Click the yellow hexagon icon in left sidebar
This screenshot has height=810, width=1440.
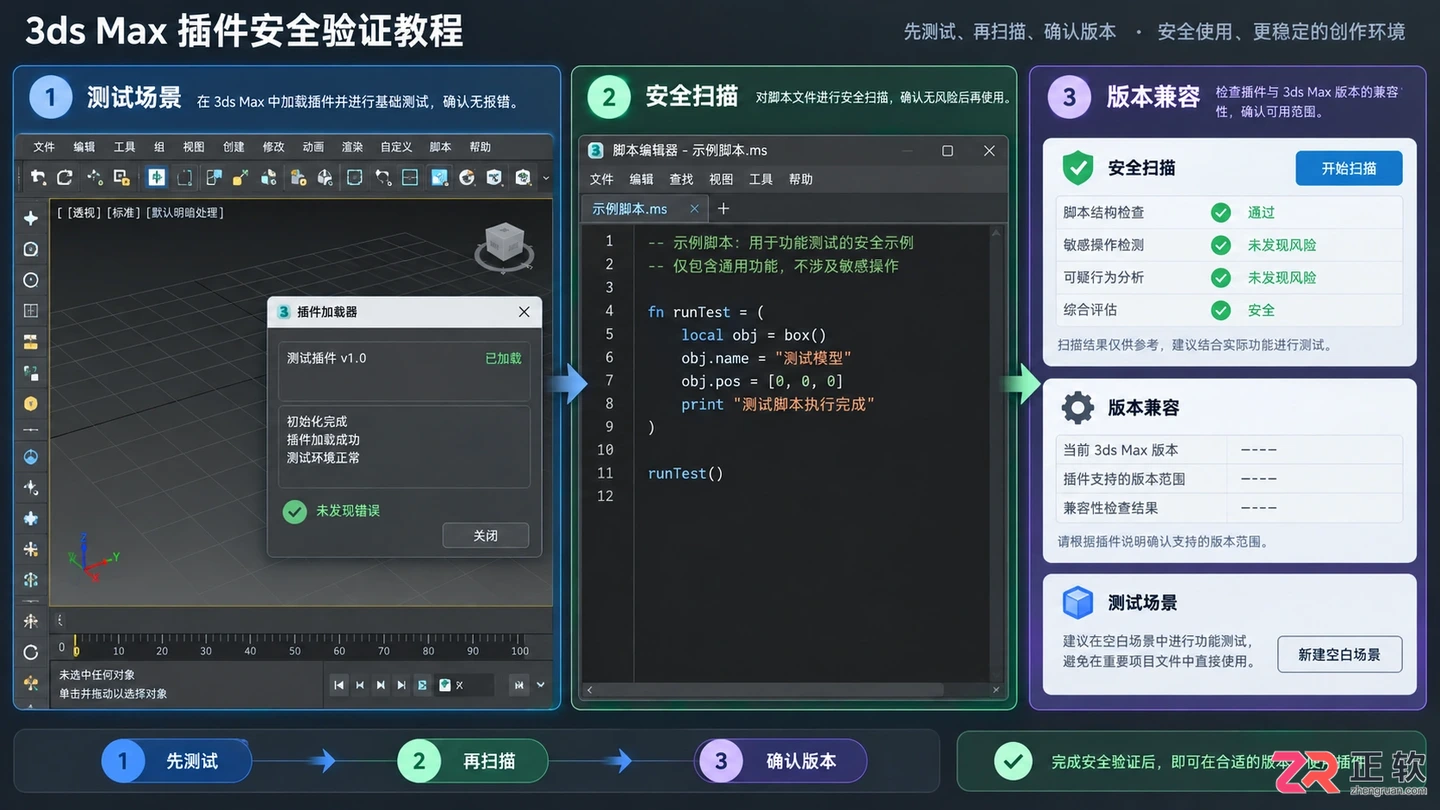pyautogui.click(x=31, y=404)
